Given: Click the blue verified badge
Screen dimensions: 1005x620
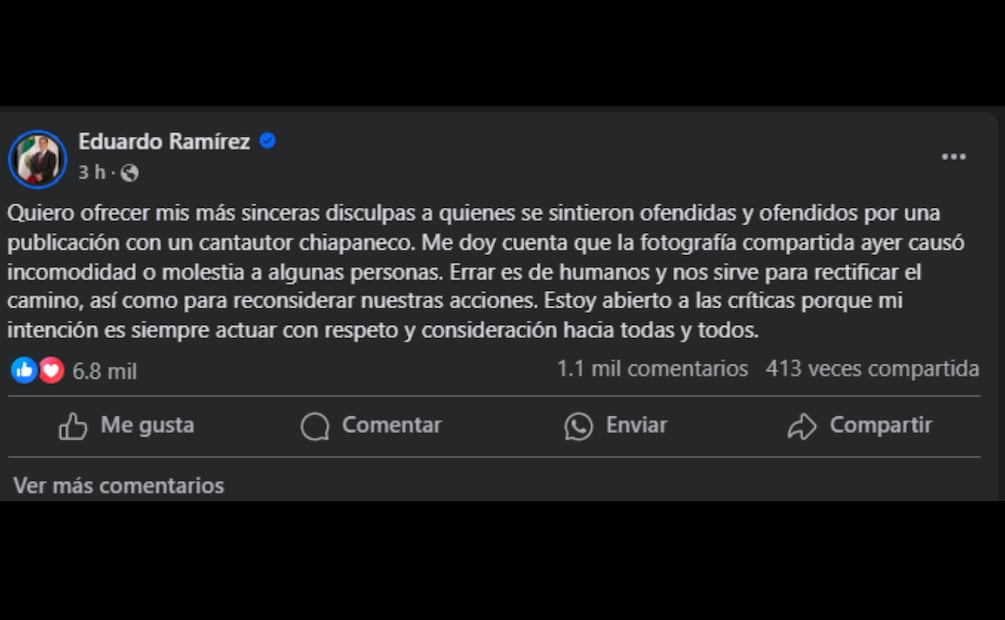Looking at the screenshot, I should pos(268,141).
